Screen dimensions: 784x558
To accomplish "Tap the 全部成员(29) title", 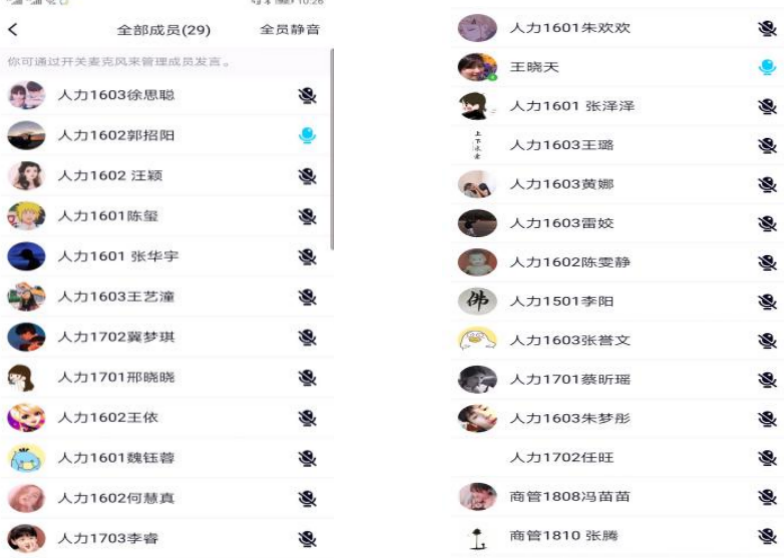I will (x=164, y=30).
